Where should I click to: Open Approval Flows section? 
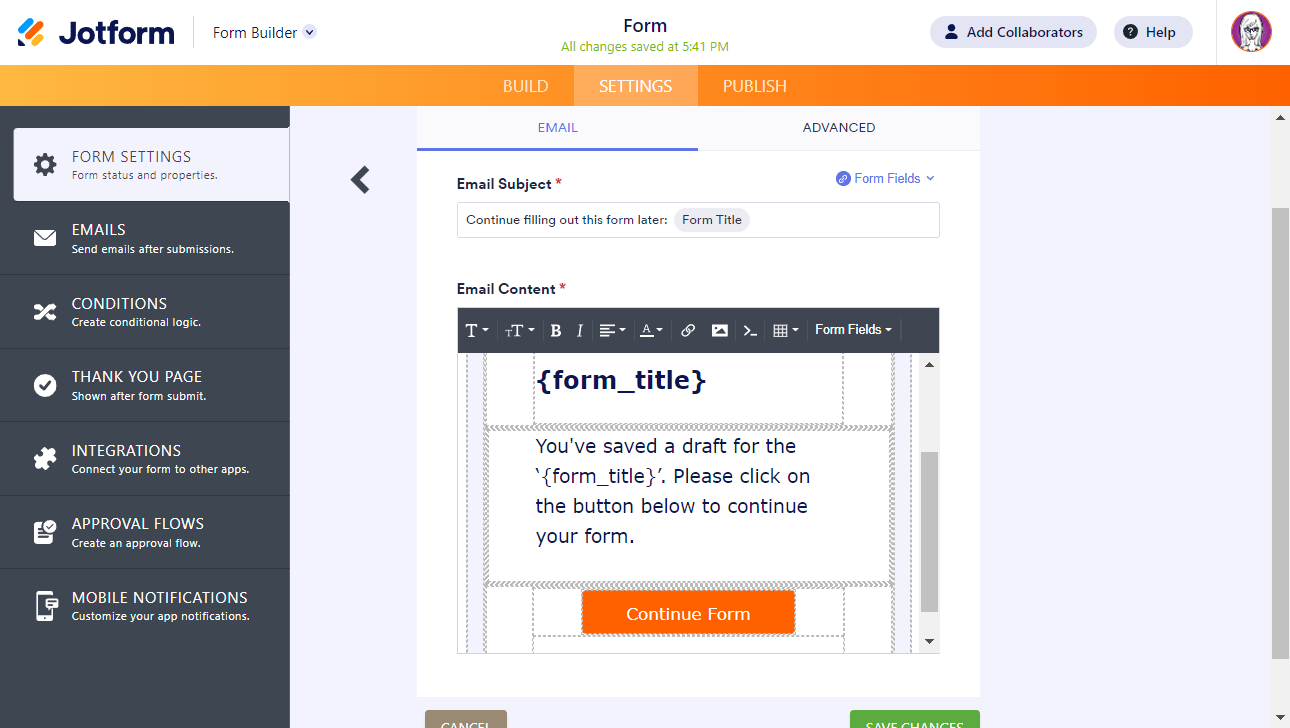click(145, 532)
